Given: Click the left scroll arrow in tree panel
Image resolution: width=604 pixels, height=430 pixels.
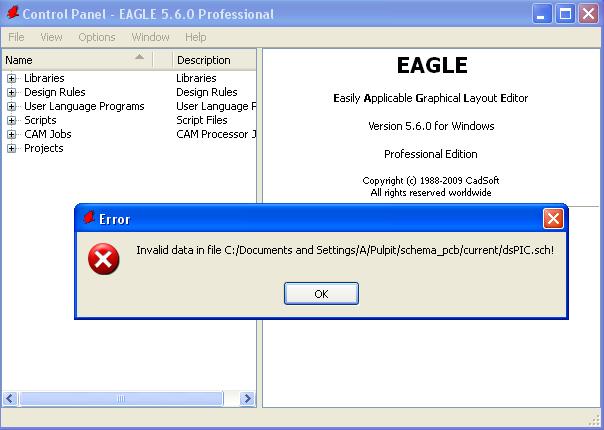Looking at the screenshot, I should coord(10,398).
